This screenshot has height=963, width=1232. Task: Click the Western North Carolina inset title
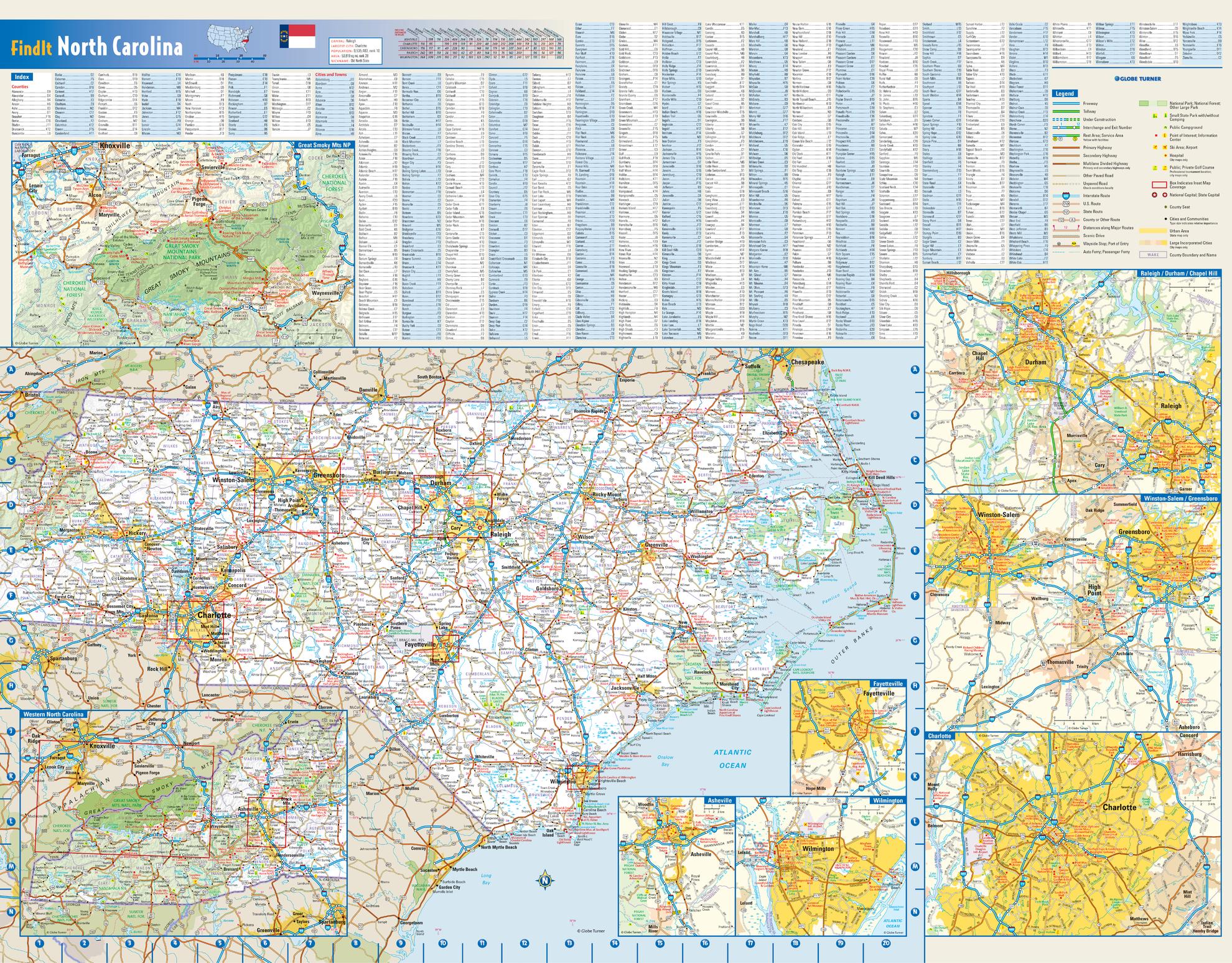pyautogui.click(x=54, y=714)
